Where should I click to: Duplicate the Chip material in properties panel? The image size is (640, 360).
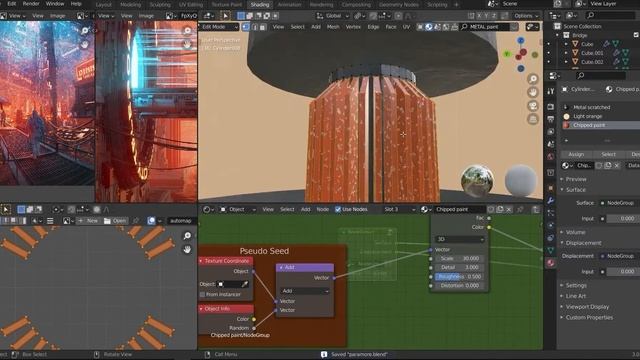point(608,165)
